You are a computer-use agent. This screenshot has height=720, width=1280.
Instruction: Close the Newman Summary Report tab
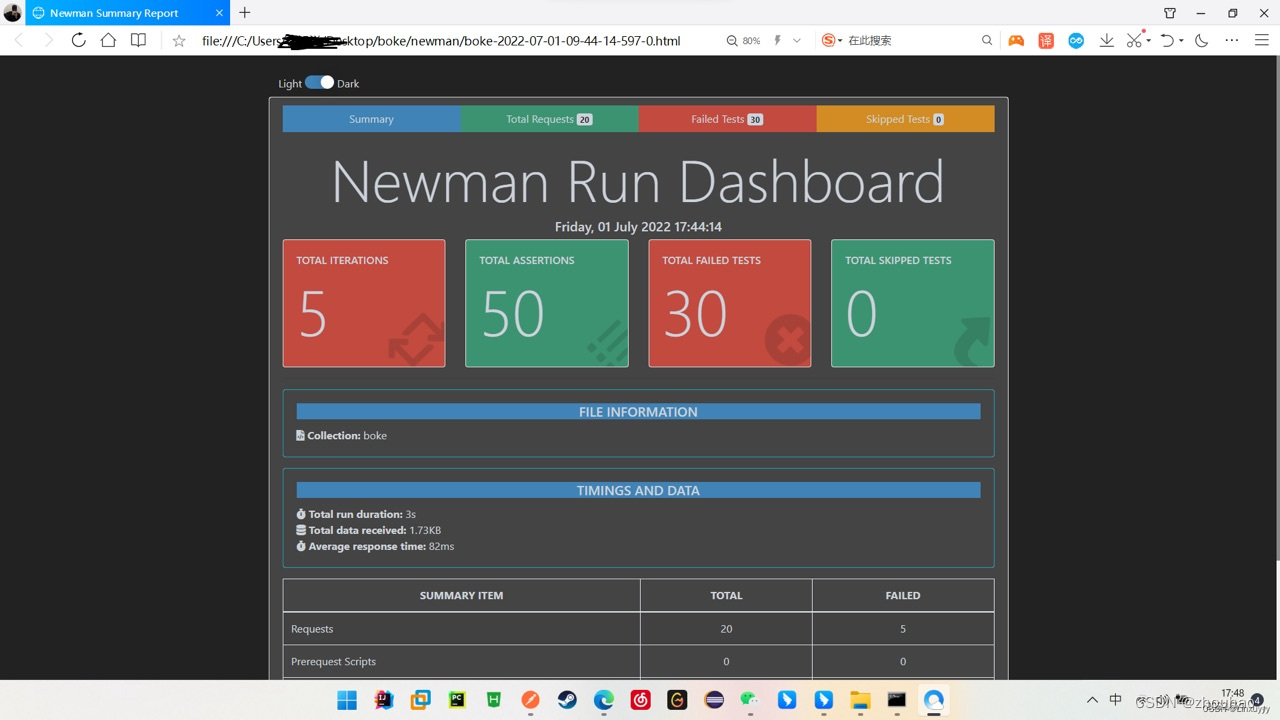click(220, 13)
